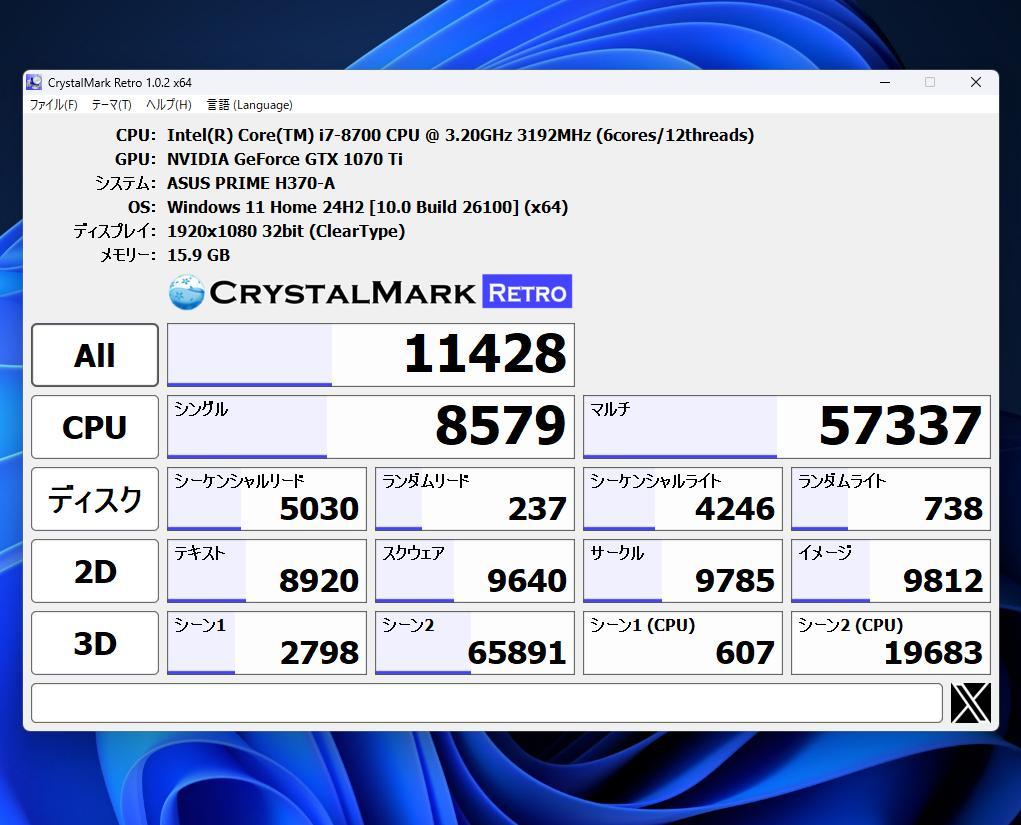Close the CrystalMark Retro window
Screen dimensions: 1021x825
975,82
